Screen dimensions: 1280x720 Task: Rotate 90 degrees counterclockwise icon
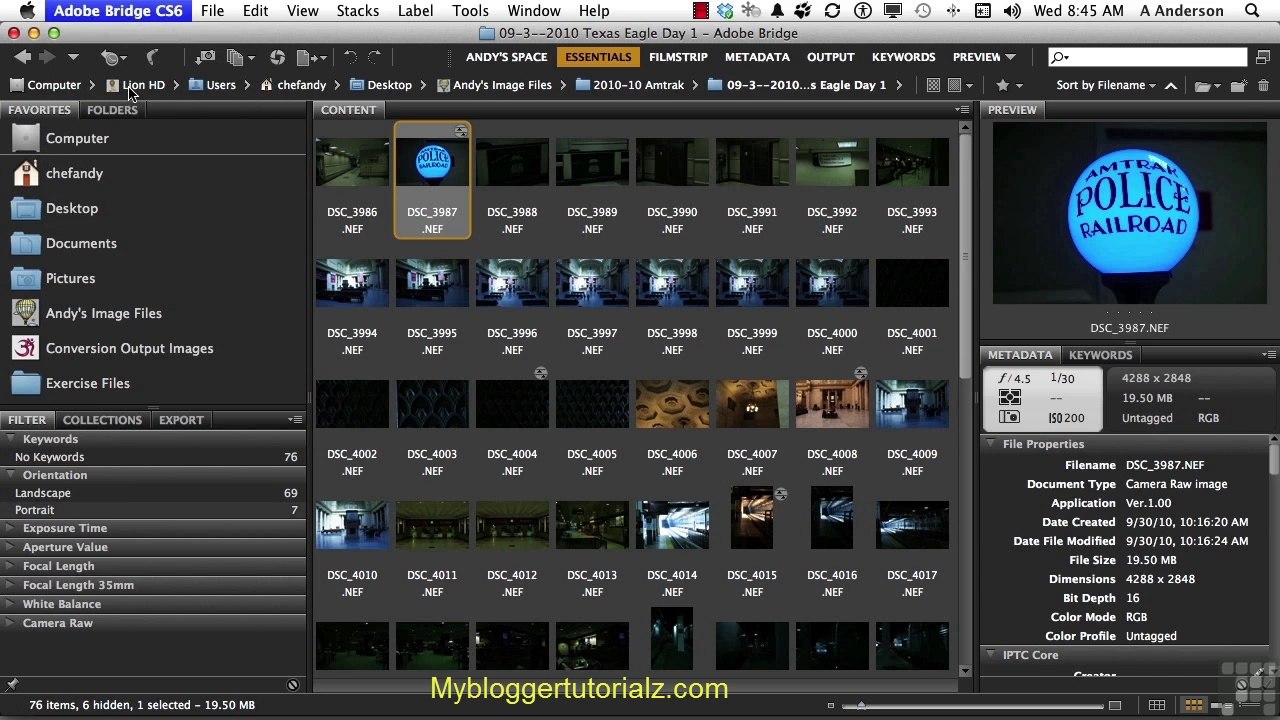[x=350, y=57]
